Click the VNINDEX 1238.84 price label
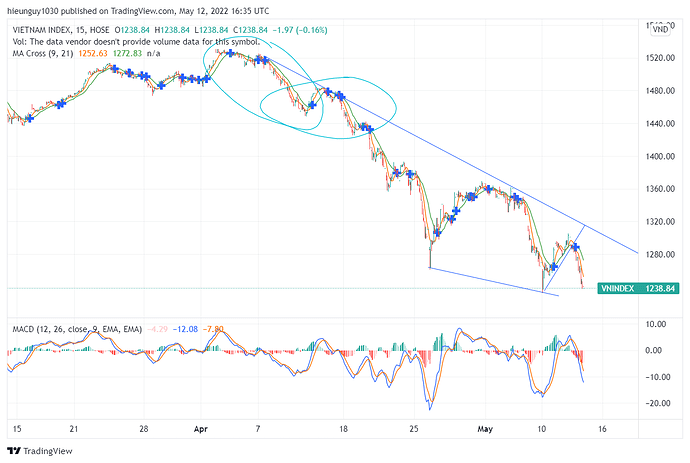Screen dimensions: 690x463 click(x=638, y=288)
